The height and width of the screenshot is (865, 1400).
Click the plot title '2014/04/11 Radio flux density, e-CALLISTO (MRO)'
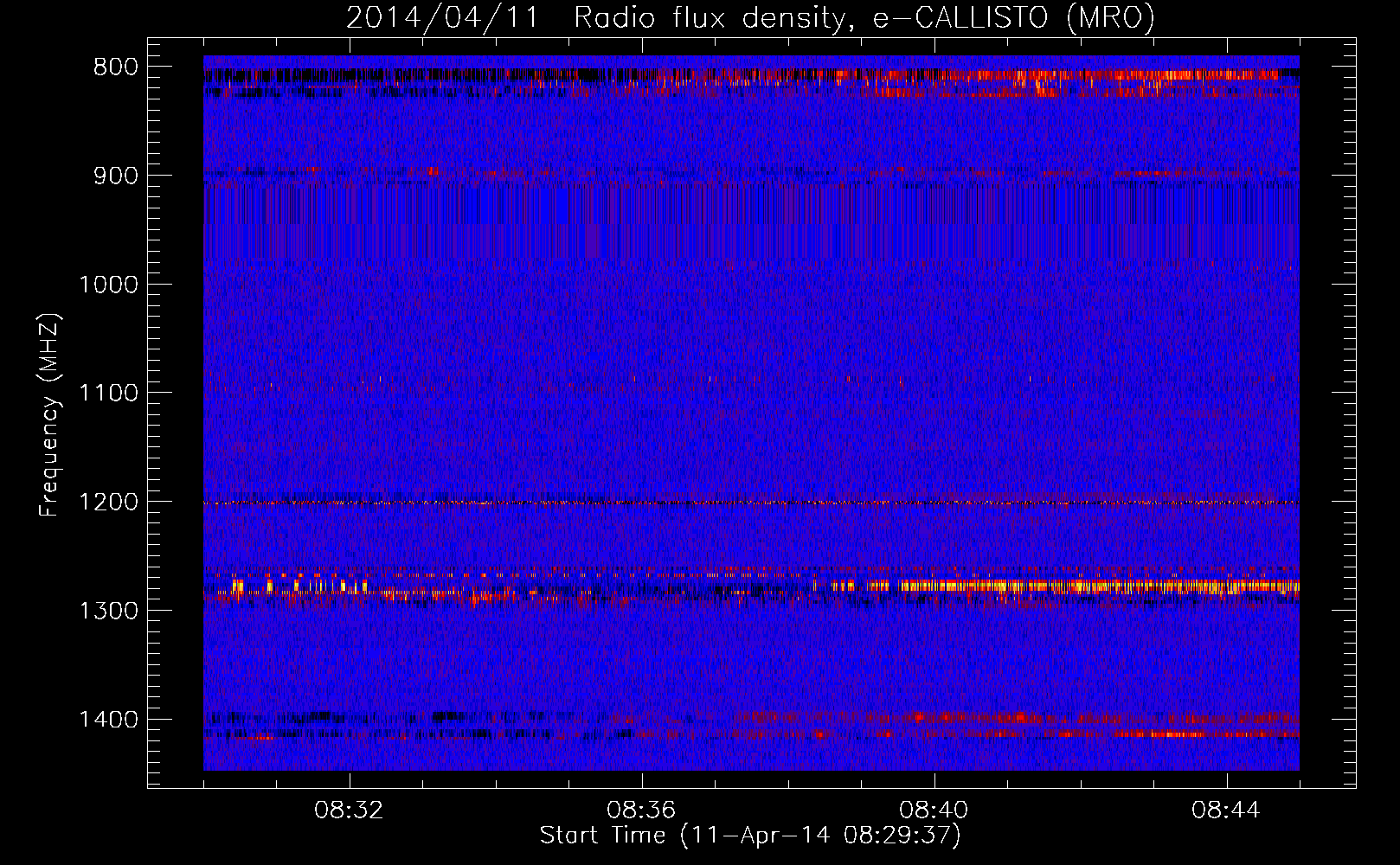coord(750,17)
